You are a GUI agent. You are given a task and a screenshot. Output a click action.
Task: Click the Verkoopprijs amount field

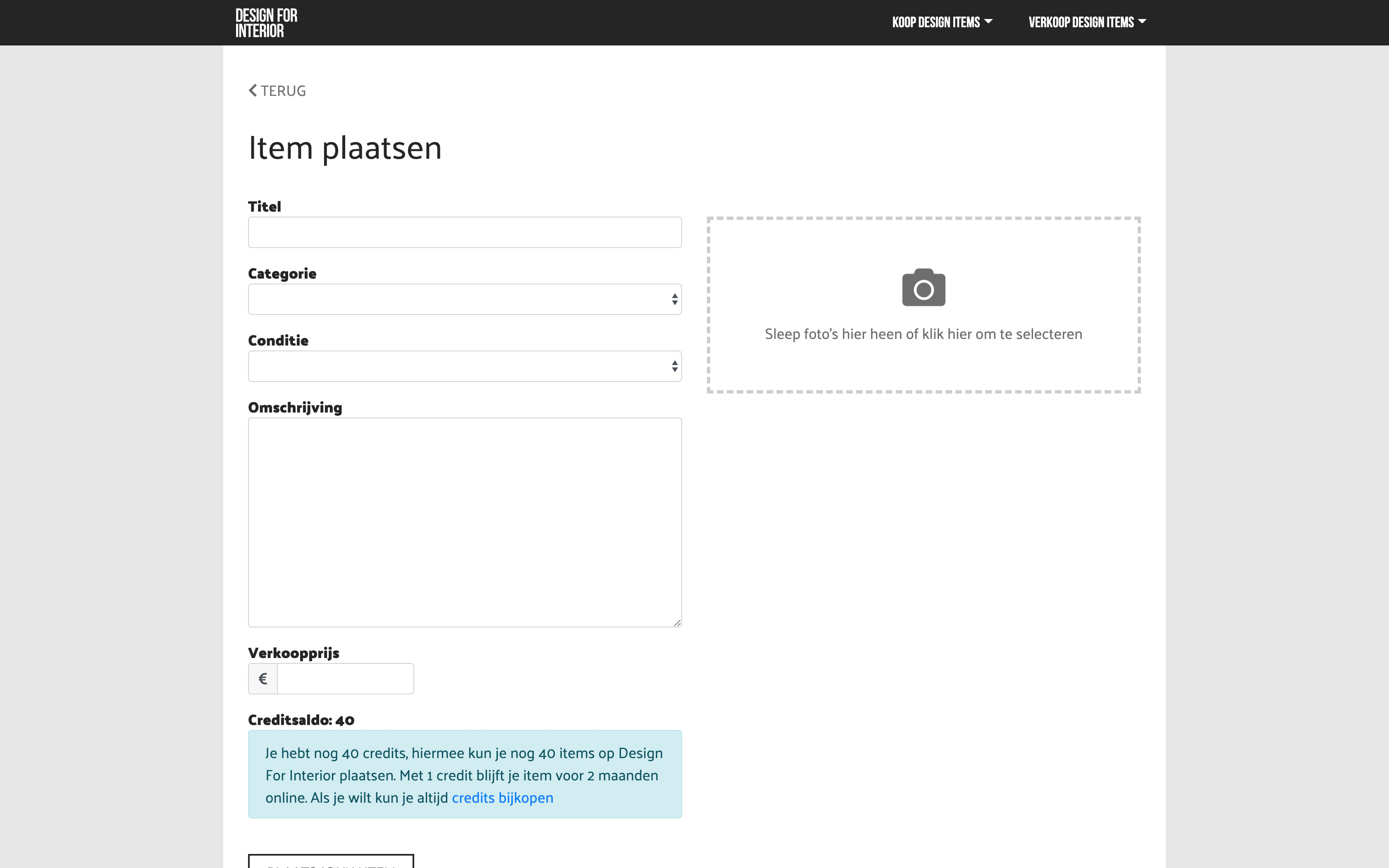pos(345,679)
